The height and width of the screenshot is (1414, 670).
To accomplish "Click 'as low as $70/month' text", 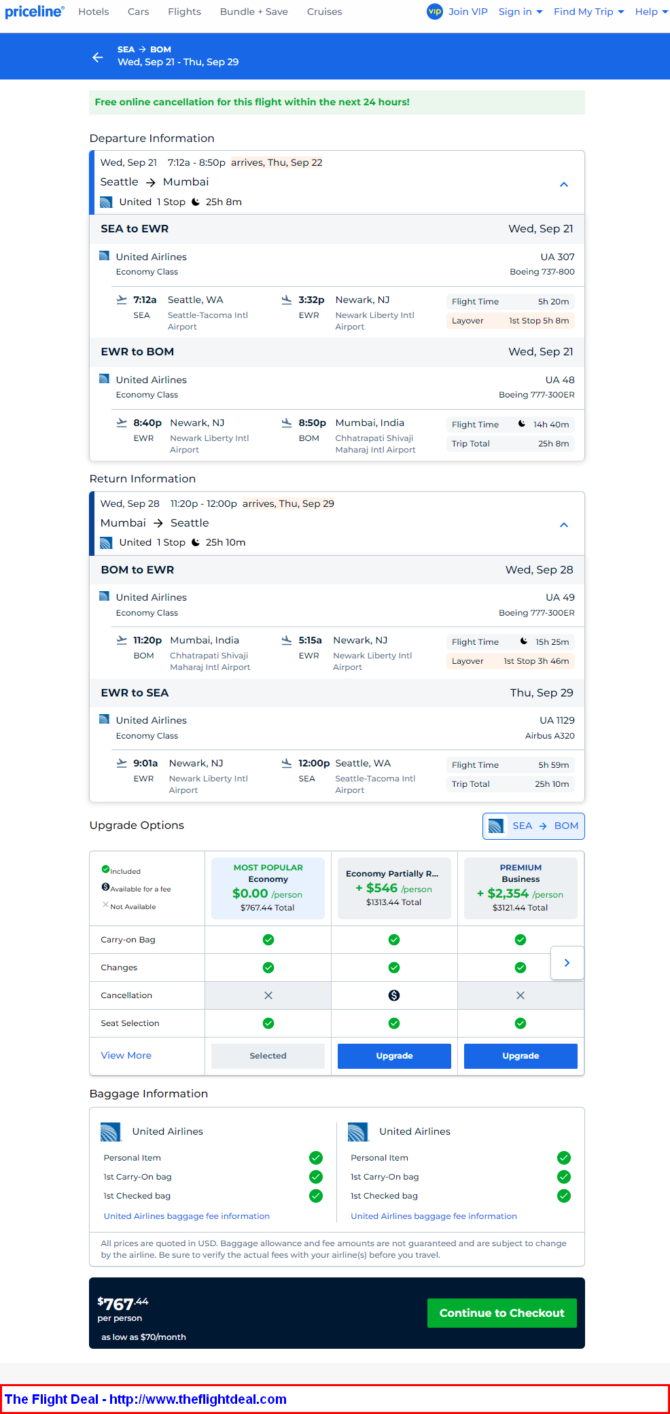I will click(143, 1337).
